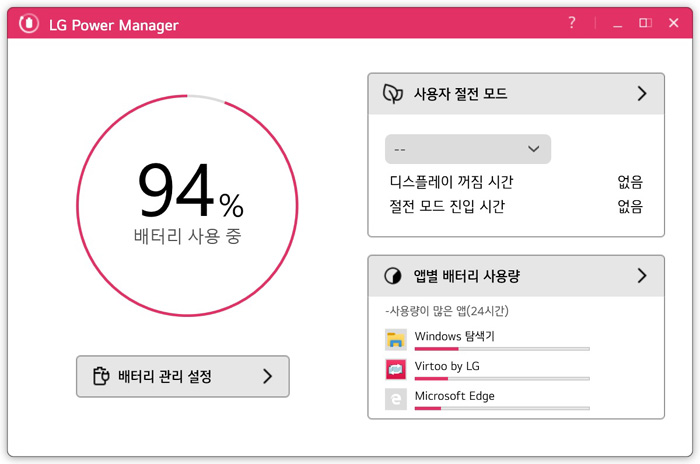700x464 pixels.
Task: Click the Windows 탐색기 folder icon
Action: (x=396, y=340)
